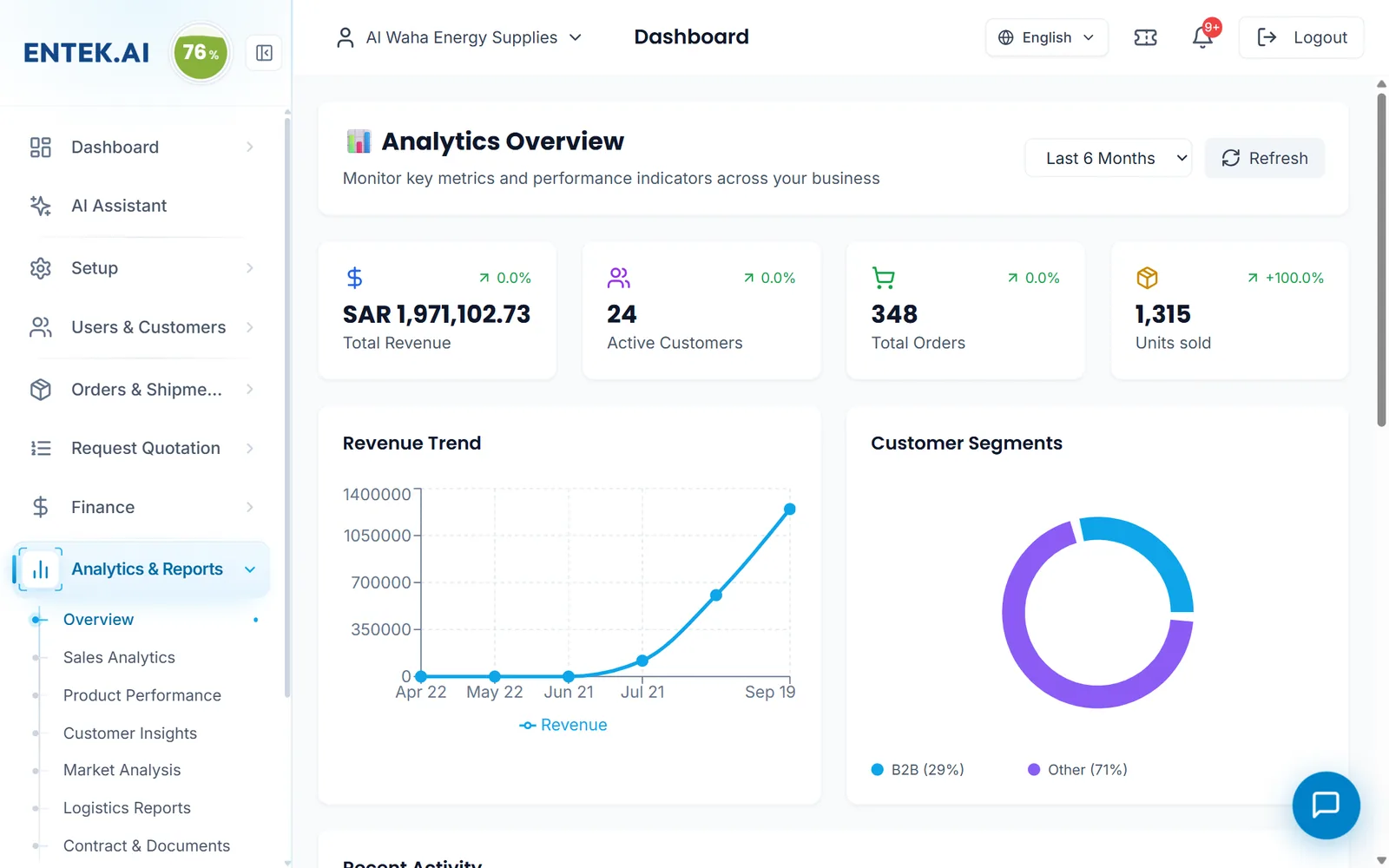Click the Customer Segments heading
This screenshot has width=1389, height=868.
966,443
